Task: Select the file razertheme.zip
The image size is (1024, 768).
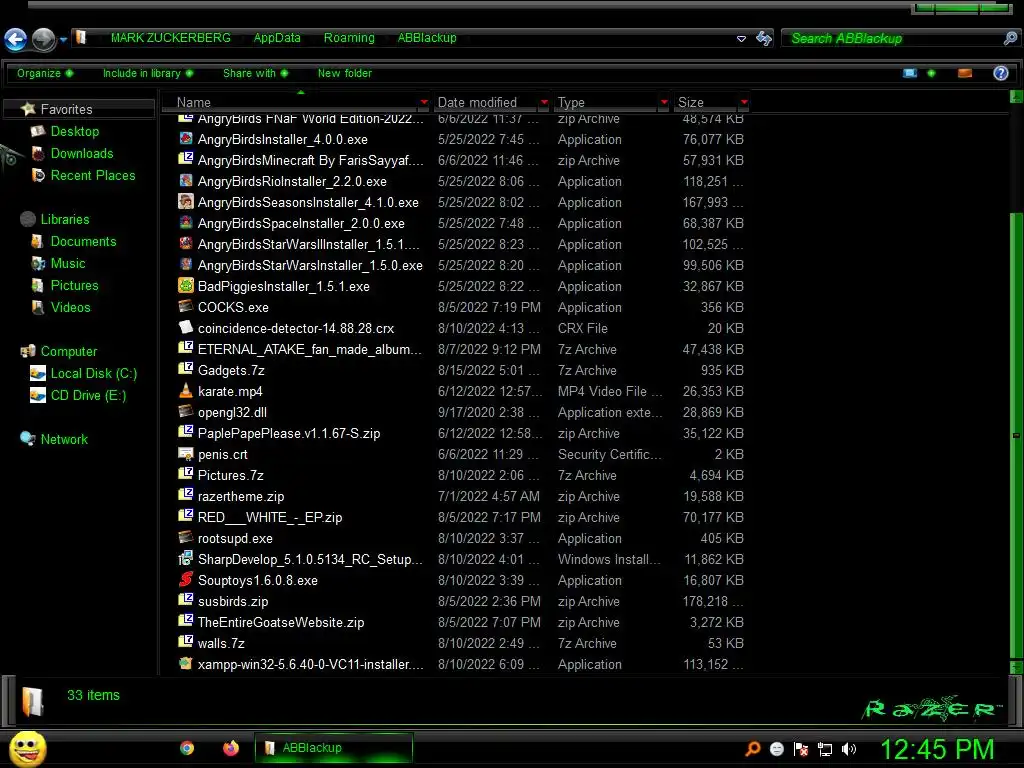Action: 241,496
